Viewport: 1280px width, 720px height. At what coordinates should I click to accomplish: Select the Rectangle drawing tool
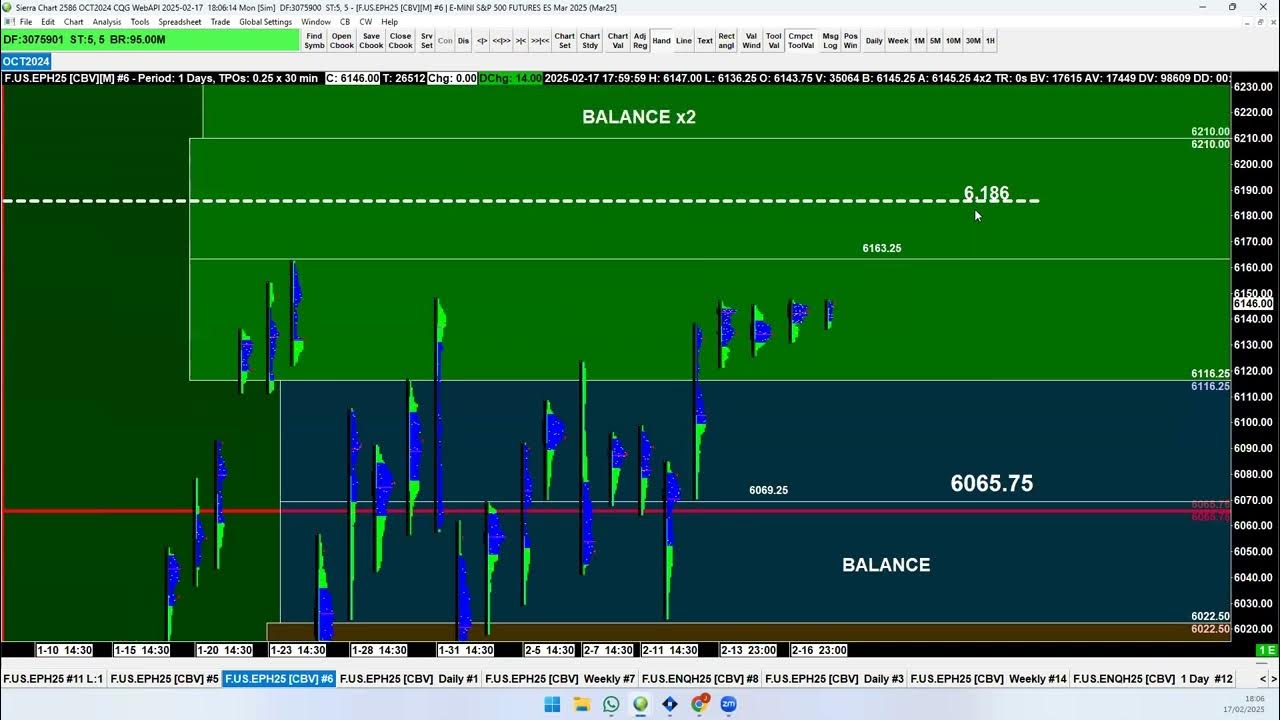[x=727, y=40]
